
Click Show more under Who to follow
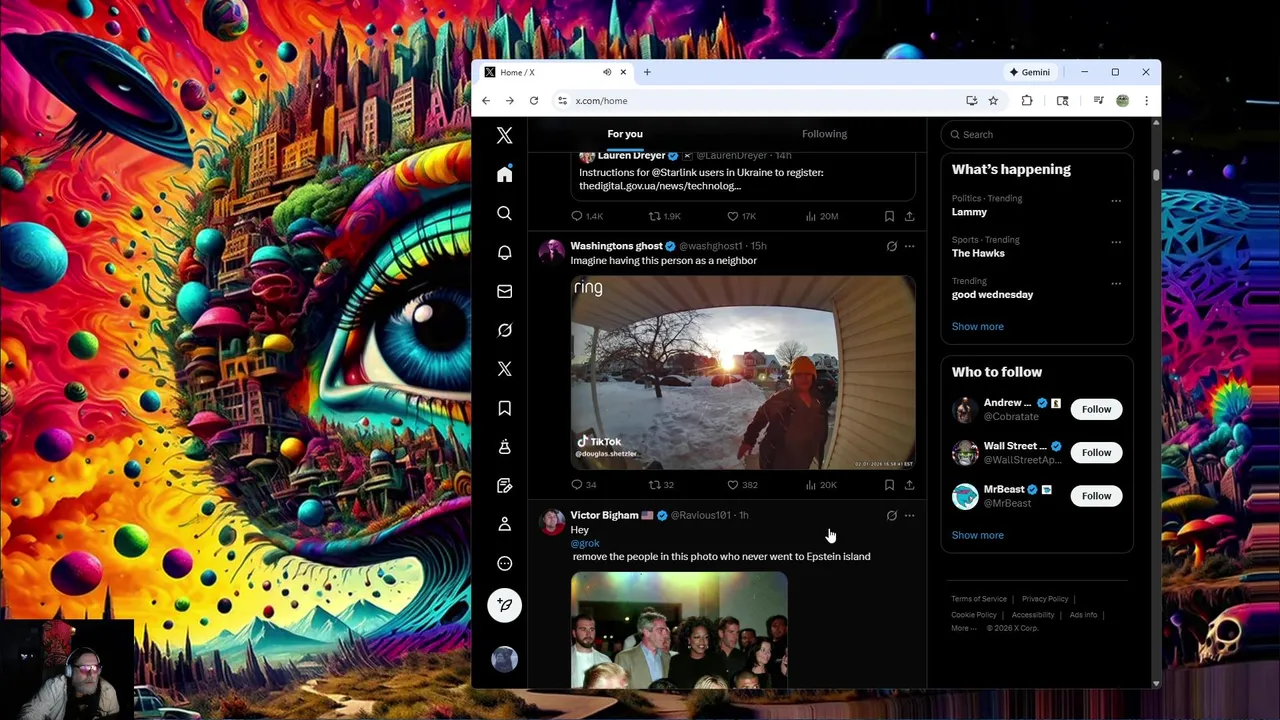(977, 535)
